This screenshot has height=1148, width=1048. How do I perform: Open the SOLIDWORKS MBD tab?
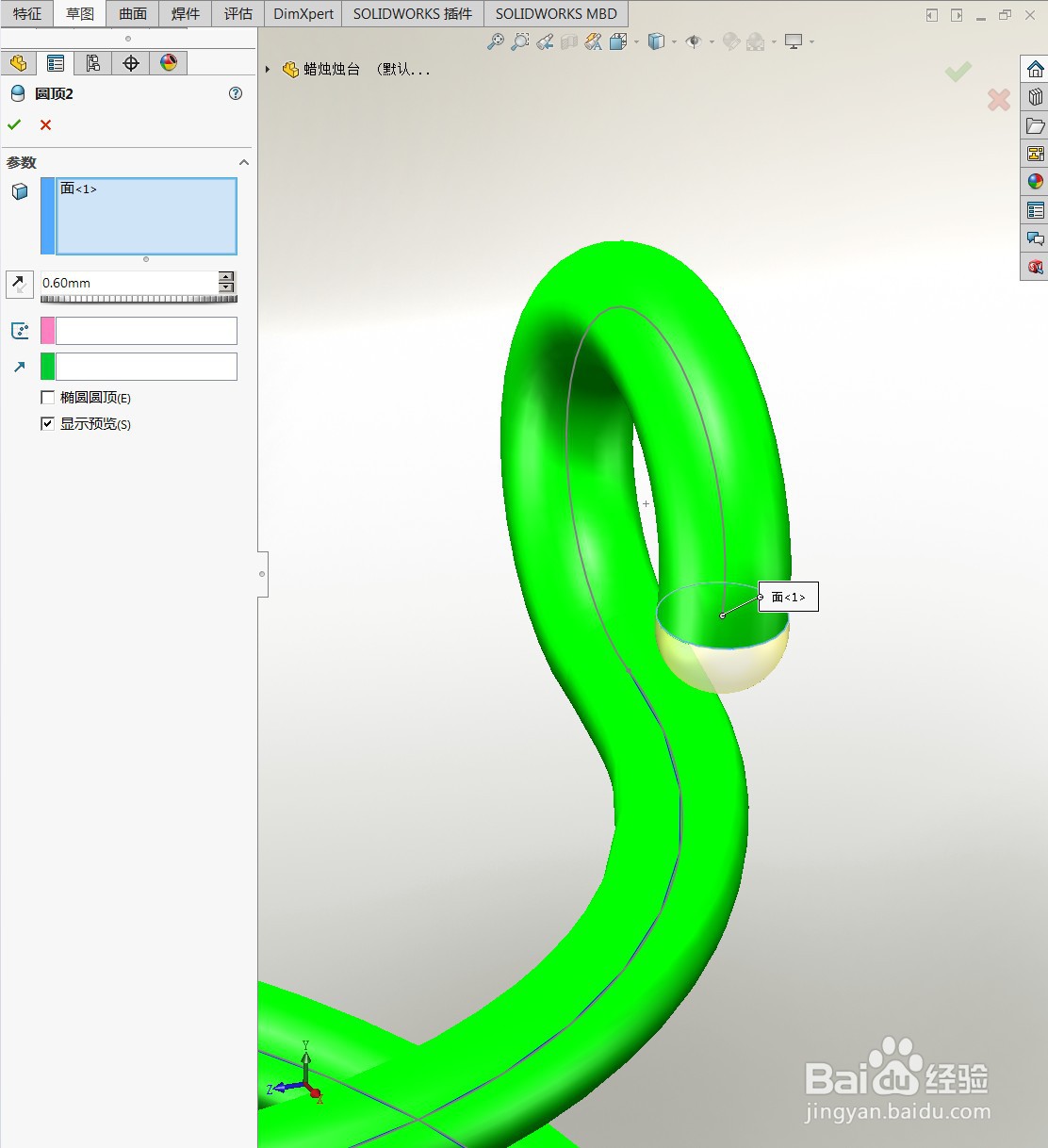[556, 13]
